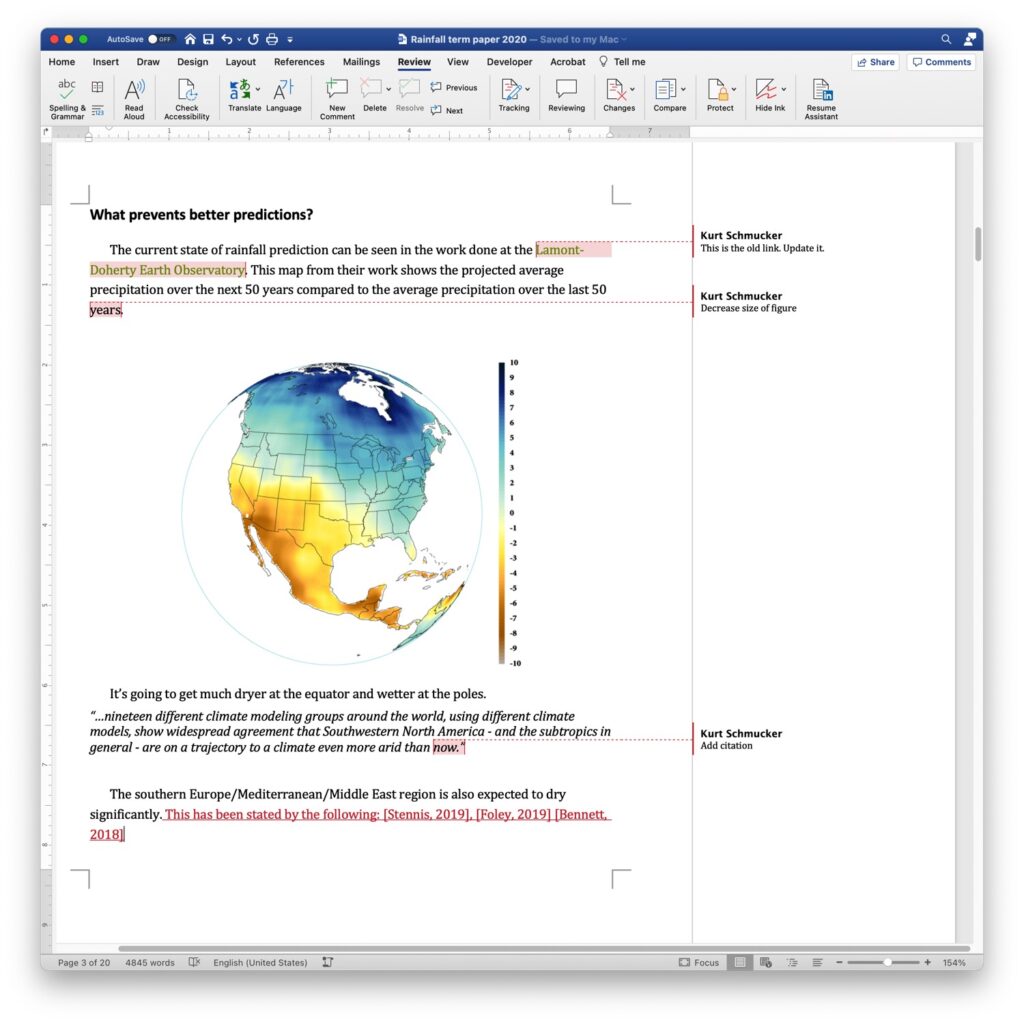The width and height of the screenshot is (1024, 1024).
Task: Save the document with the floppy icon
Action: click(x=208, y=39)
